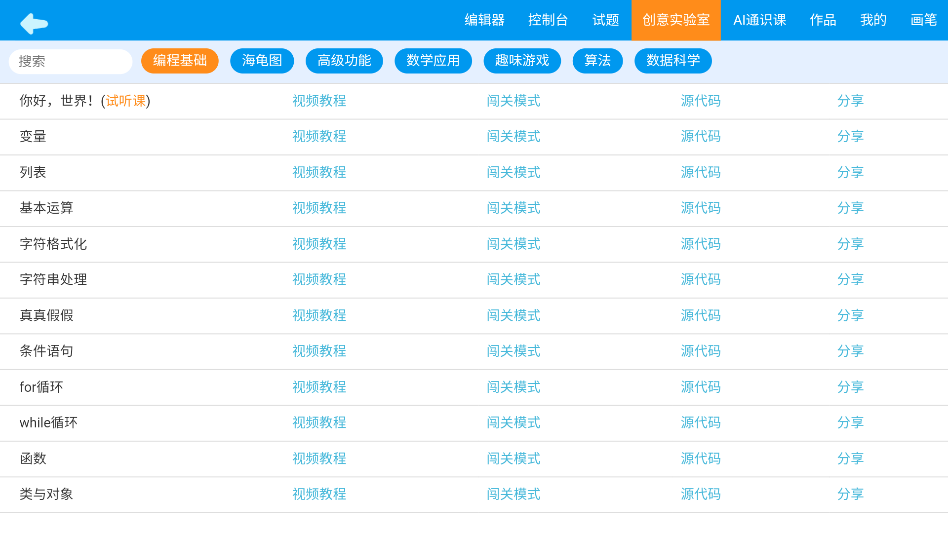Switch to AI通识课 in navigation bar
The image size is (948, 533).
(x=759, y=20)
